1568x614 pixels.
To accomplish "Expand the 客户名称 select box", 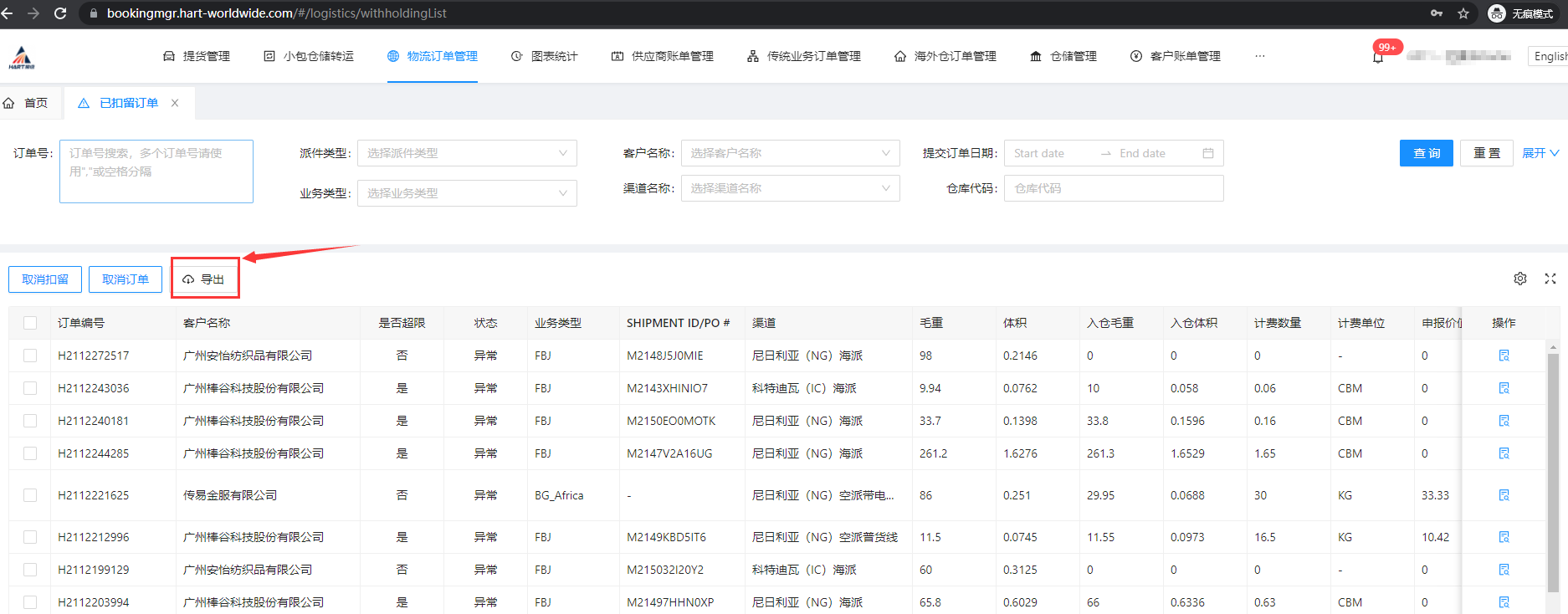I will point(790,153).
